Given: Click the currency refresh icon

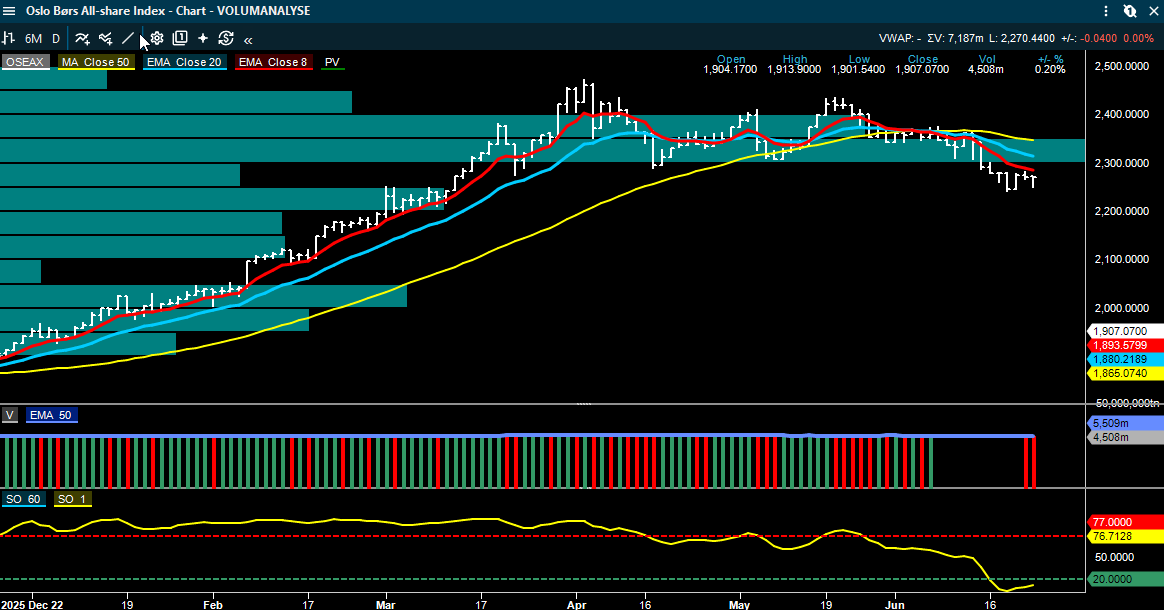Looking at the screenshot, I should [x=226, y=39].
